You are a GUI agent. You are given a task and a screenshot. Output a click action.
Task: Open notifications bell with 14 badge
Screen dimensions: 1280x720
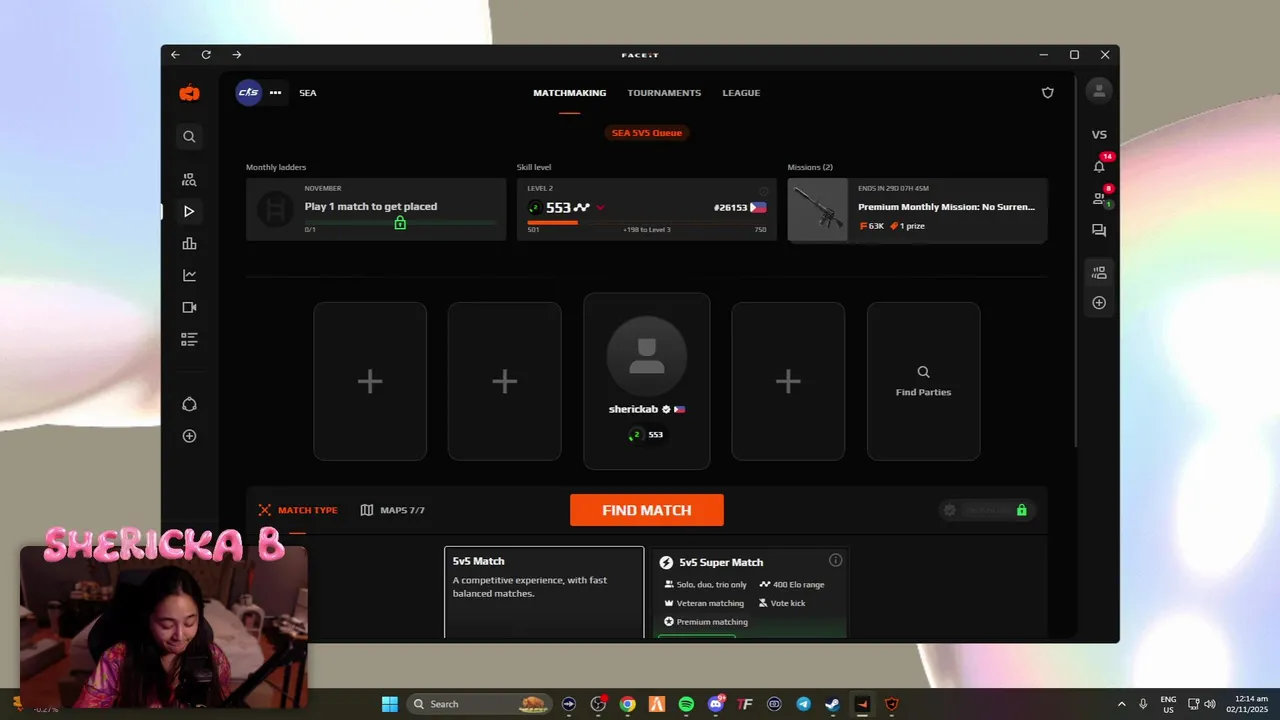coord(1100,165)
